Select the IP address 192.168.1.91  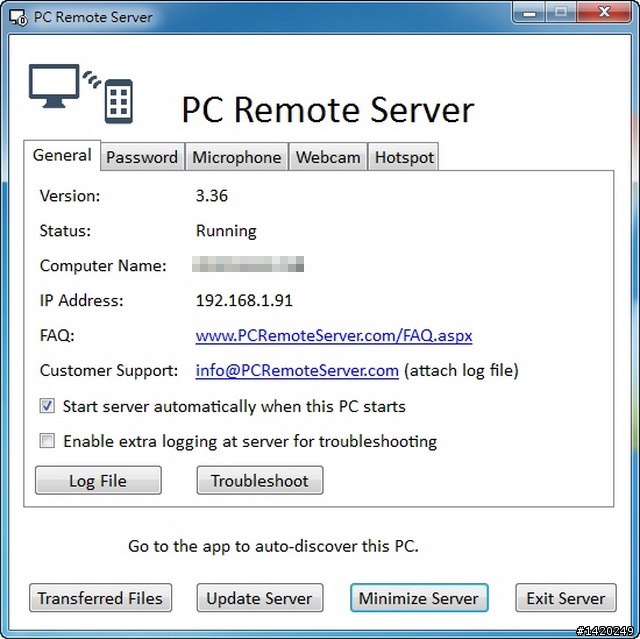tap(244, 301)
